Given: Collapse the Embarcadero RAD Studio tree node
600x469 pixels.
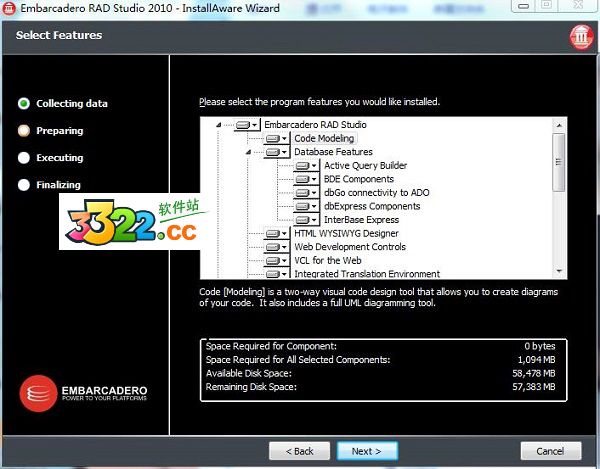Looking at the screenshot, I should coord(218,125).
